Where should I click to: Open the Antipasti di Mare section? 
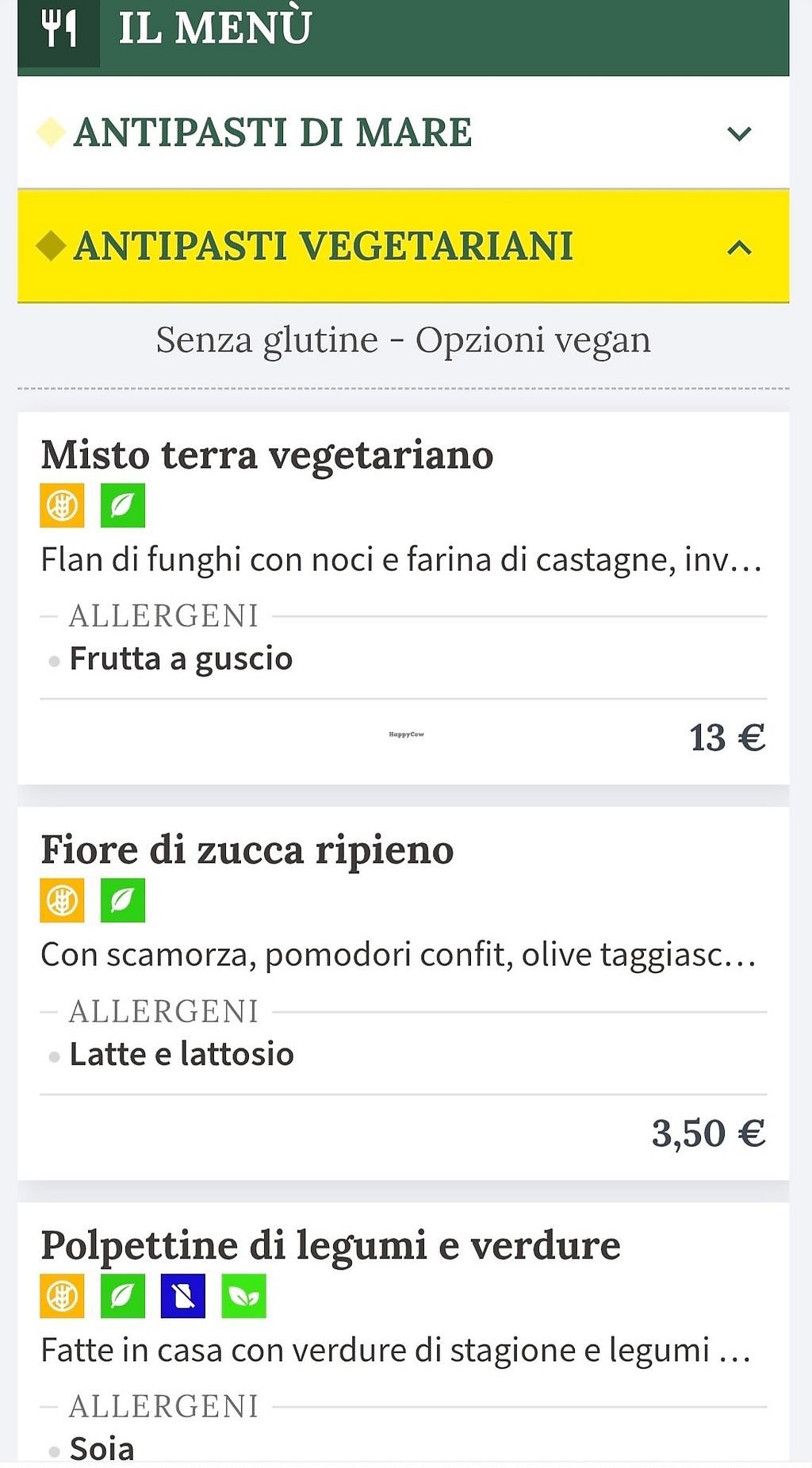(273, 132)
